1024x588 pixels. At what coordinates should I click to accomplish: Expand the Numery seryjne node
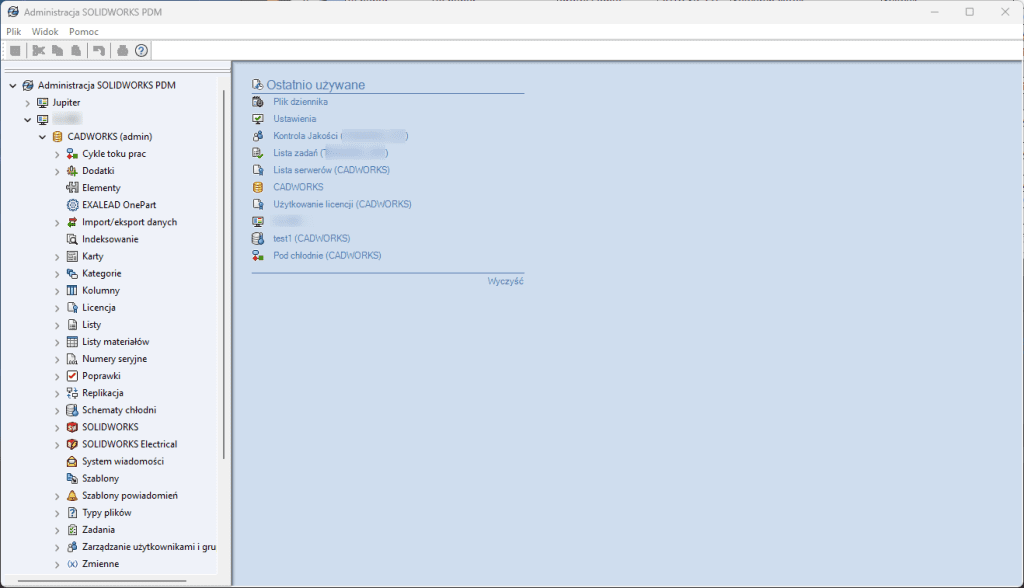point(57,359)
